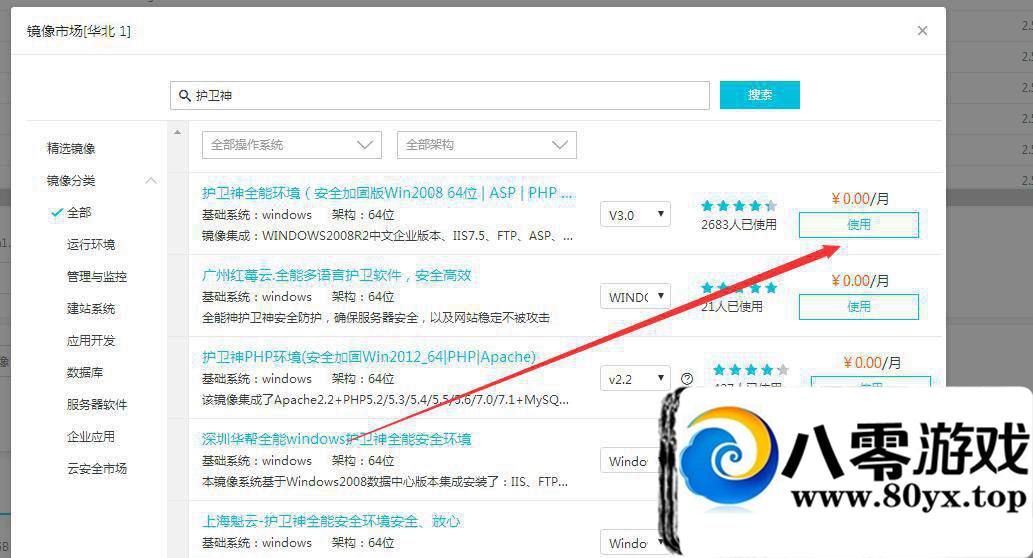The height and width of the screenshot is (558, 1033).
Task: Close the 镜像市场 dialog with the X
Action: 922,30
